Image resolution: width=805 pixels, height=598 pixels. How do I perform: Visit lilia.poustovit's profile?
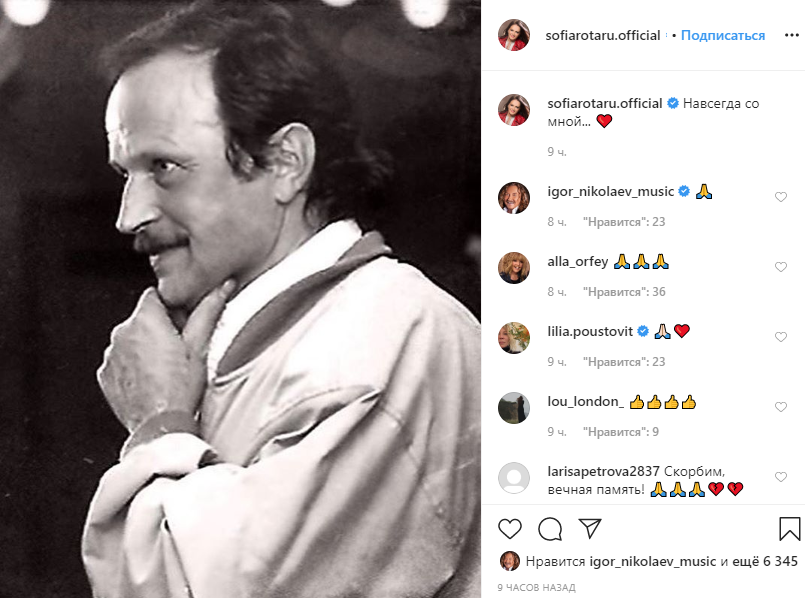[591, 331]
